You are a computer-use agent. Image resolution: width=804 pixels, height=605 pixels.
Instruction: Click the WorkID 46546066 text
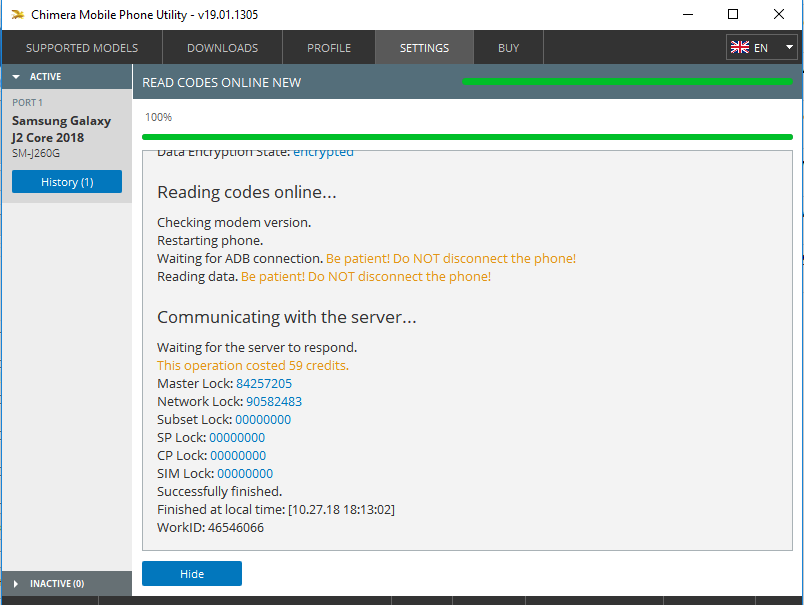coord(210,528)
